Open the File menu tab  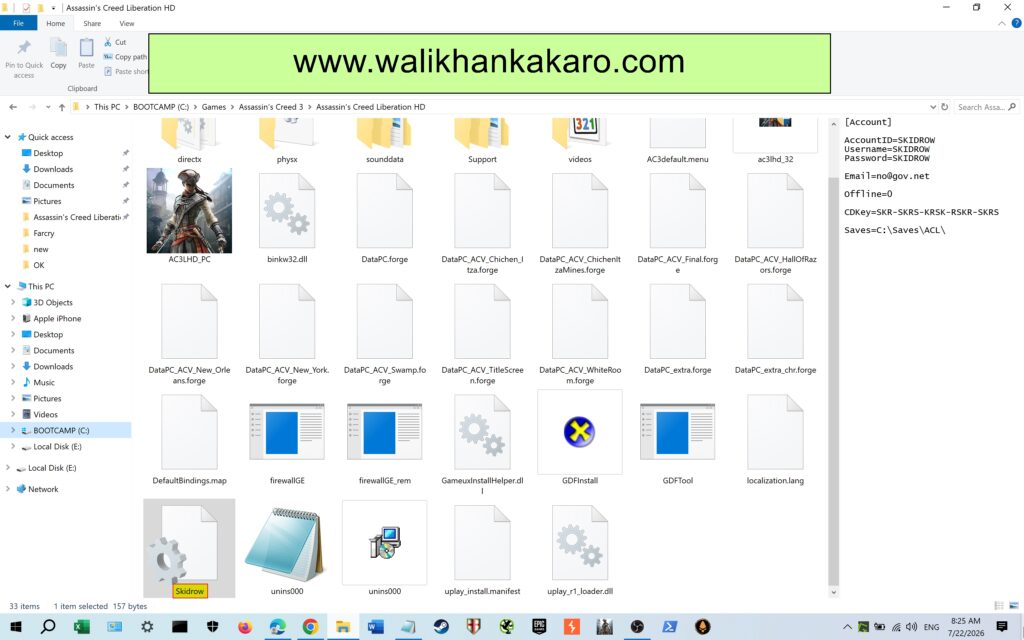click(x=18, y=24)
